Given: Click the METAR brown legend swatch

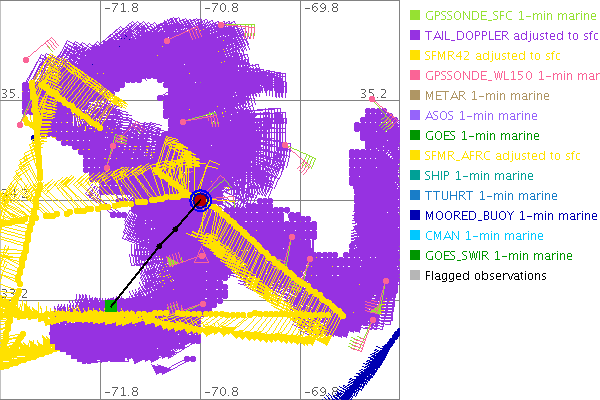Looking at the screenshot, I should pyautogui.click(x=416, y=96).
